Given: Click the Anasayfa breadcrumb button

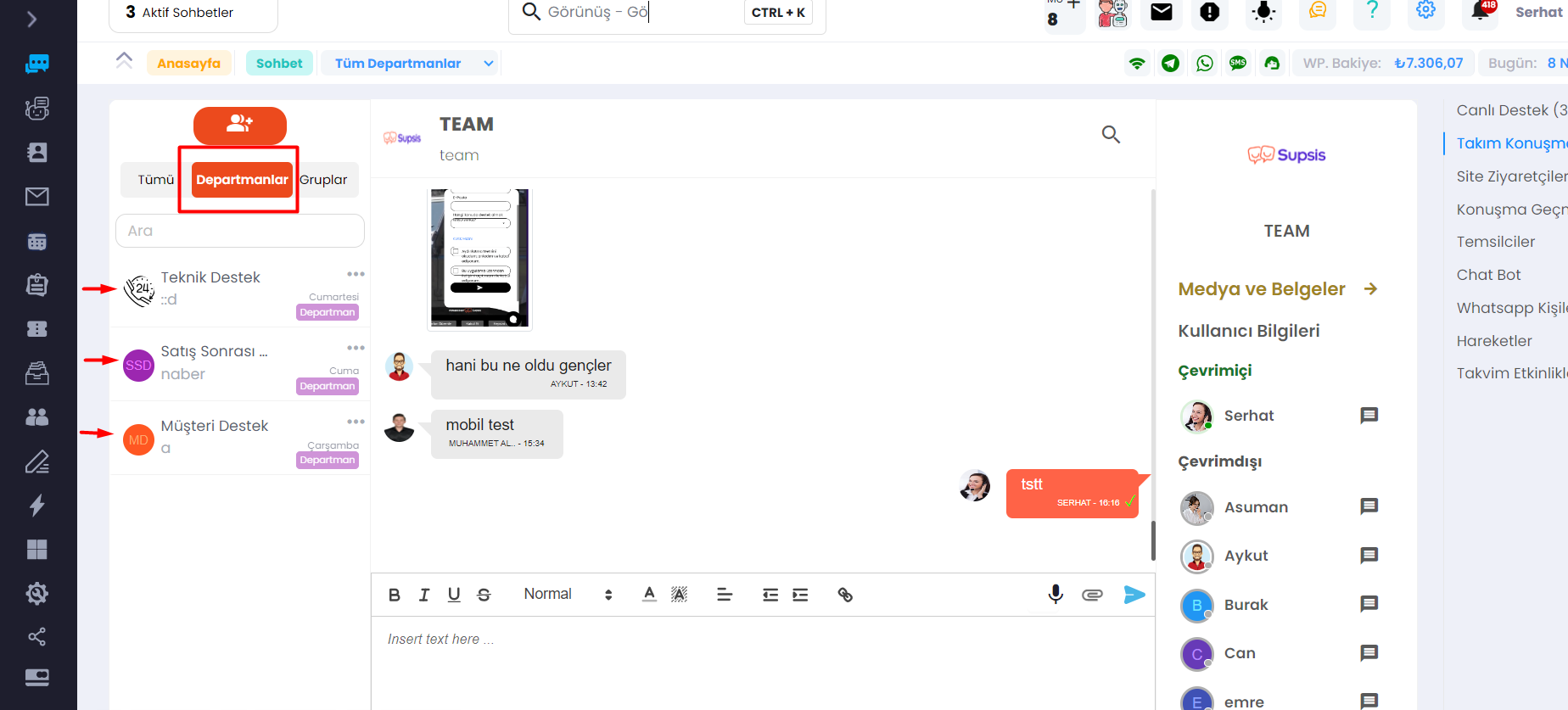Looking at the screenshot, I should pyautogui.click(x=189, y=64).
